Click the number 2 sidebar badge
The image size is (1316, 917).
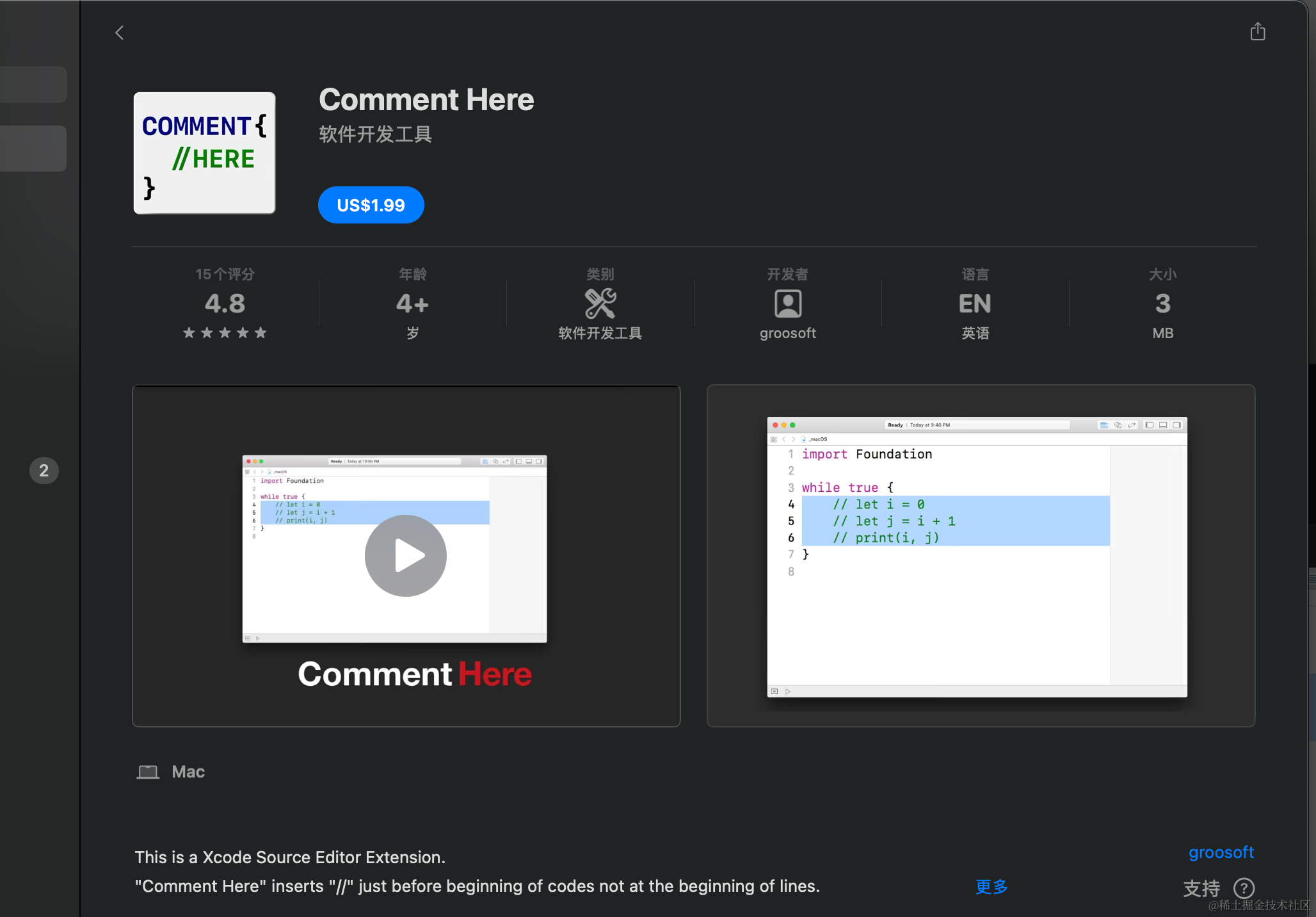44,471
